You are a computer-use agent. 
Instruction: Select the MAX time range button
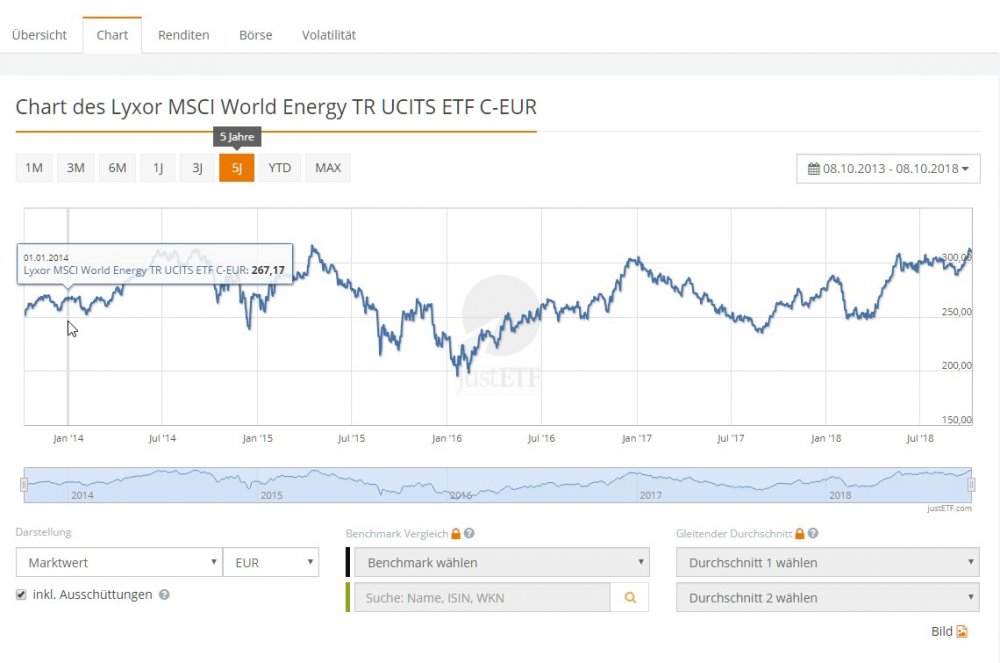pyautogui.click(x=328, y=168)
